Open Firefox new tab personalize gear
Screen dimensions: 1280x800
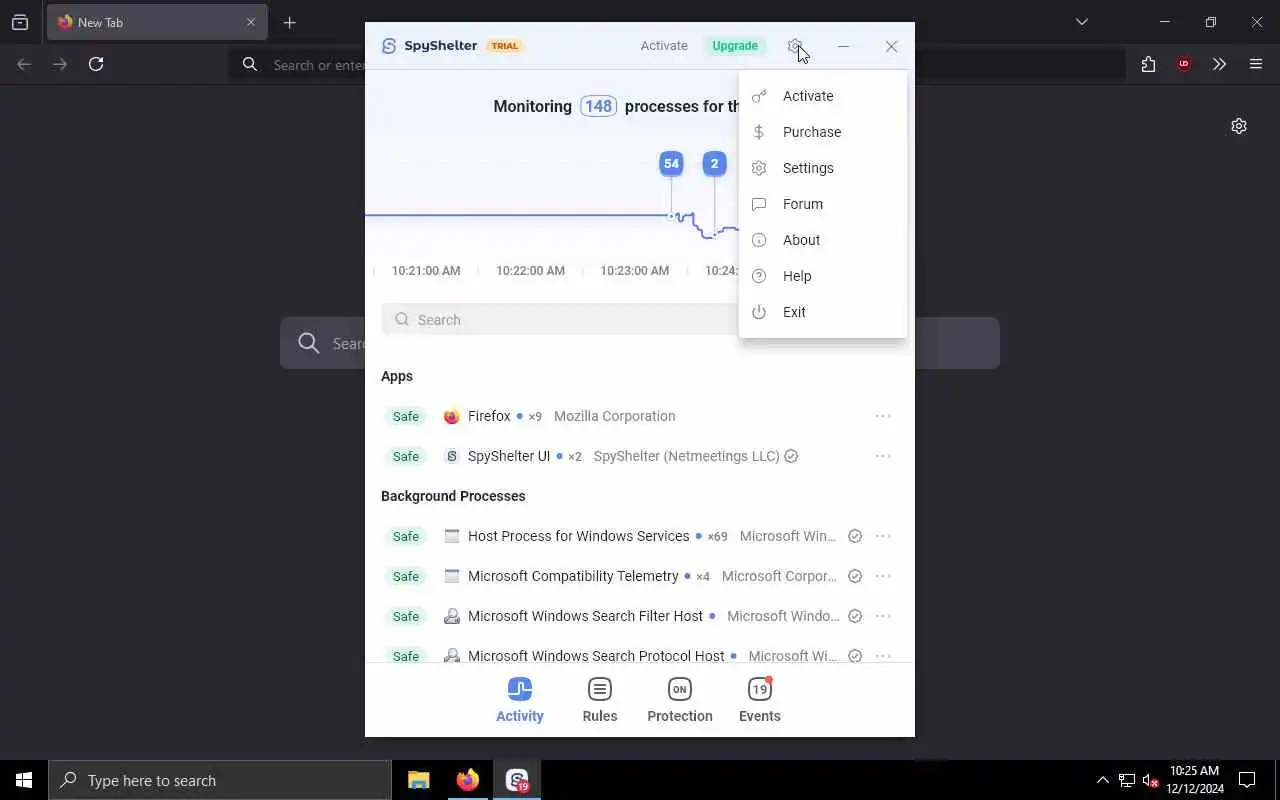[1239, 126]
